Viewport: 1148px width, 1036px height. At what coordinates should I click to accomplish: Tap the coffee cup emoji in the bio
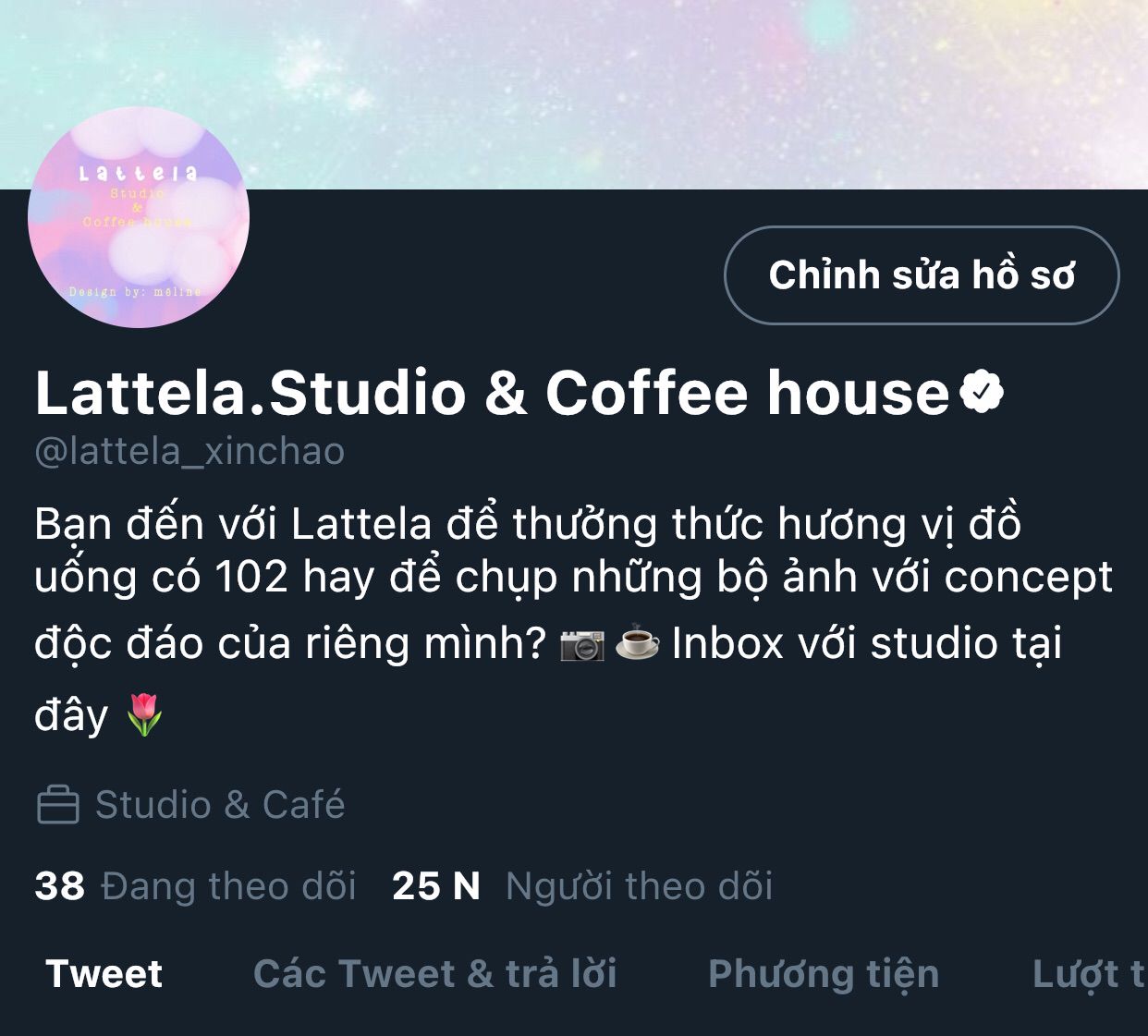pyautogui.click(x=638, y=644)
